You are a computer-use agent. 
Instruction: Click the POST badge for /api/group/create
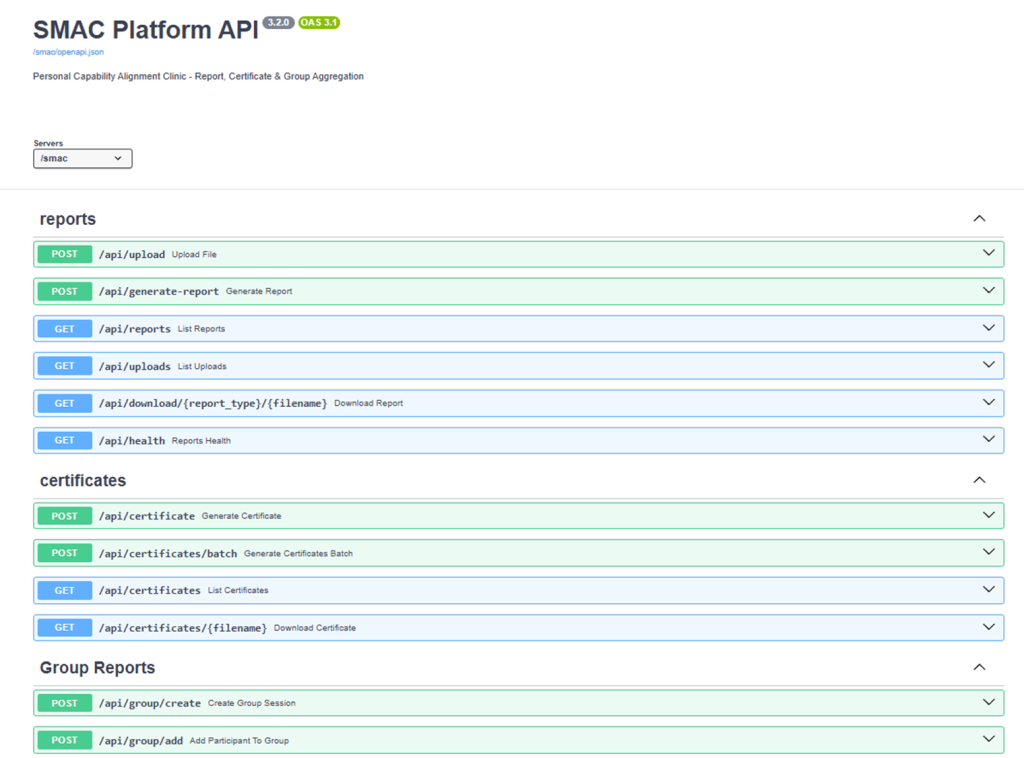tap(64, 703)
